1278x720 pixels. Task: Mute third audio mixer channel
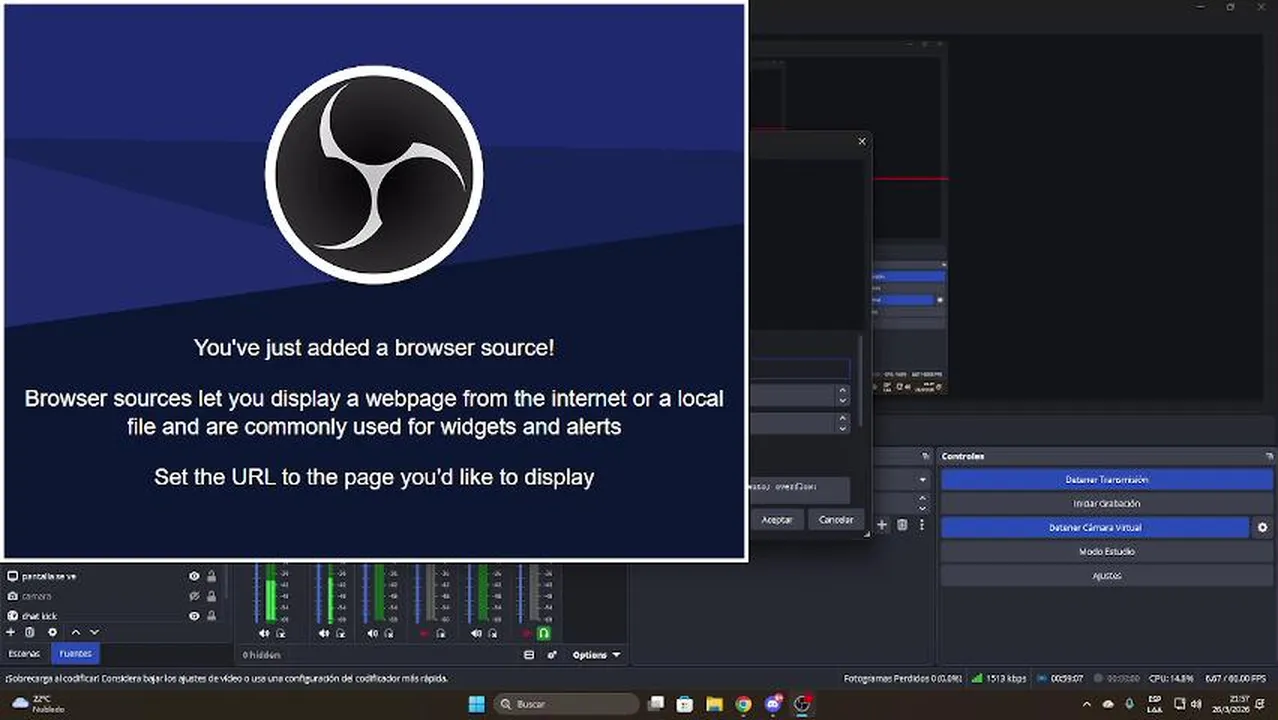pyautogui.click(x=372, y=634)
